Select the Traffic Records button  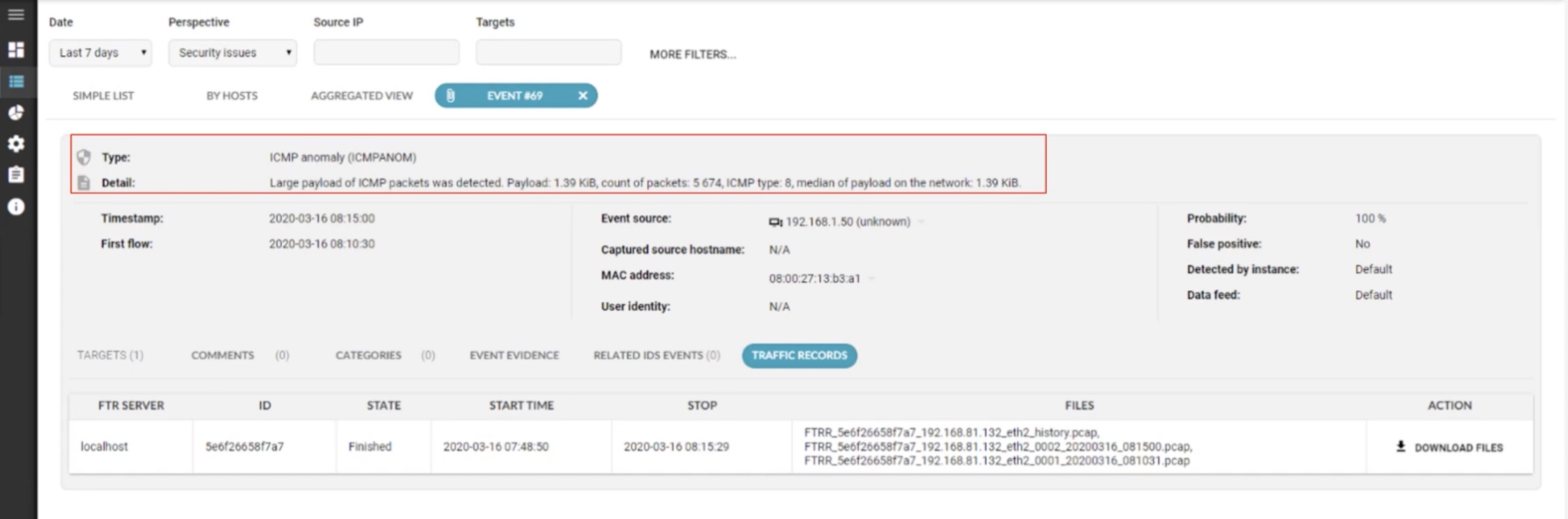[x=799, y=356]
